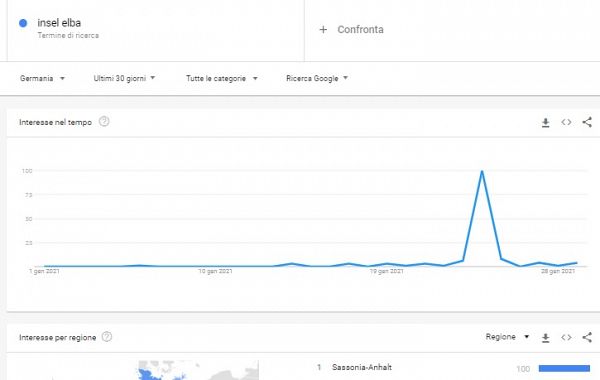The image size is (600, 380).
Task: Change the Ricerca Google search type
Action: 317,78
